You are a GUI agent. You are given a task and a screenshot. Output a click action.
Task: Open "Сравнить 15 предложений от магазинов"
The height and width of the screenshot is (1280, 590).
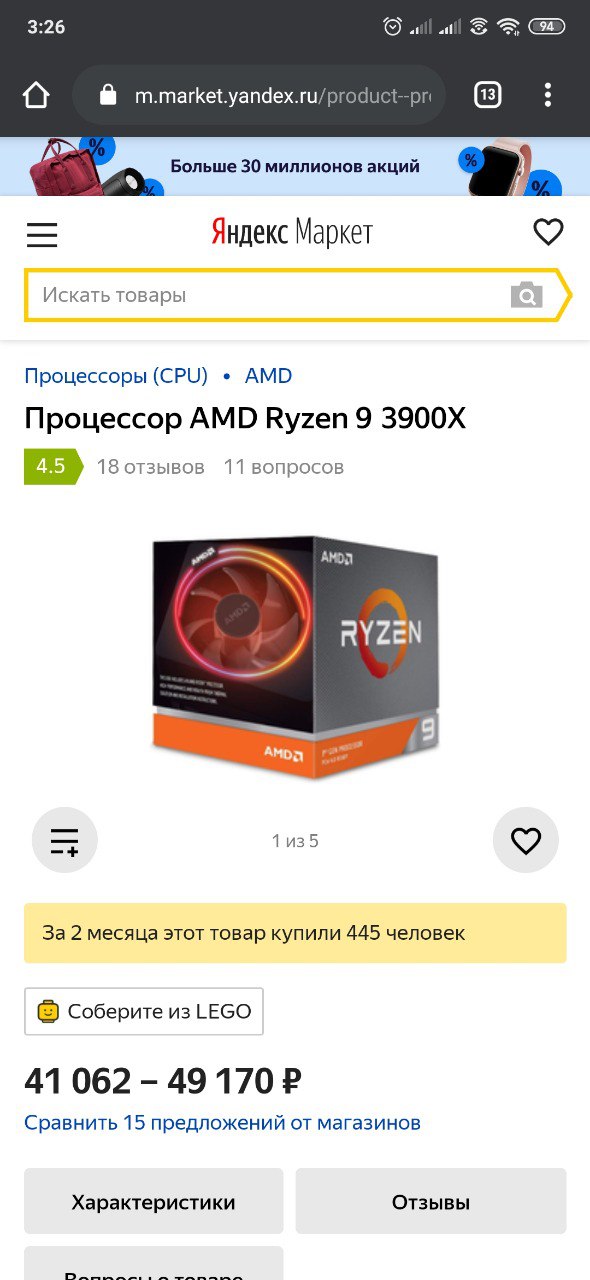click(x=222, y=1123)
